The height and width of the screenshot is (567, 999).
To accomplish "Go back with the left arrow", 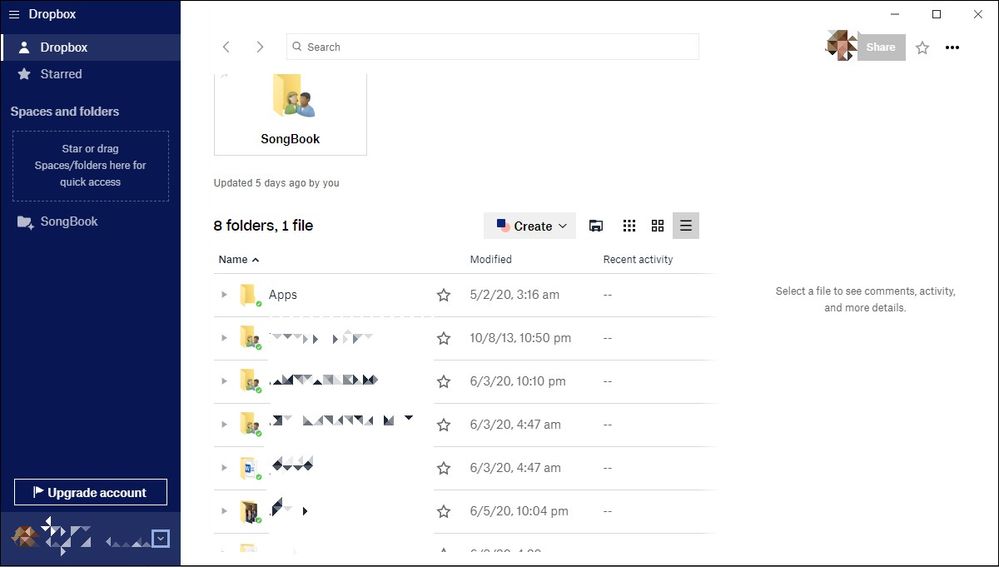I will [226, 47].
